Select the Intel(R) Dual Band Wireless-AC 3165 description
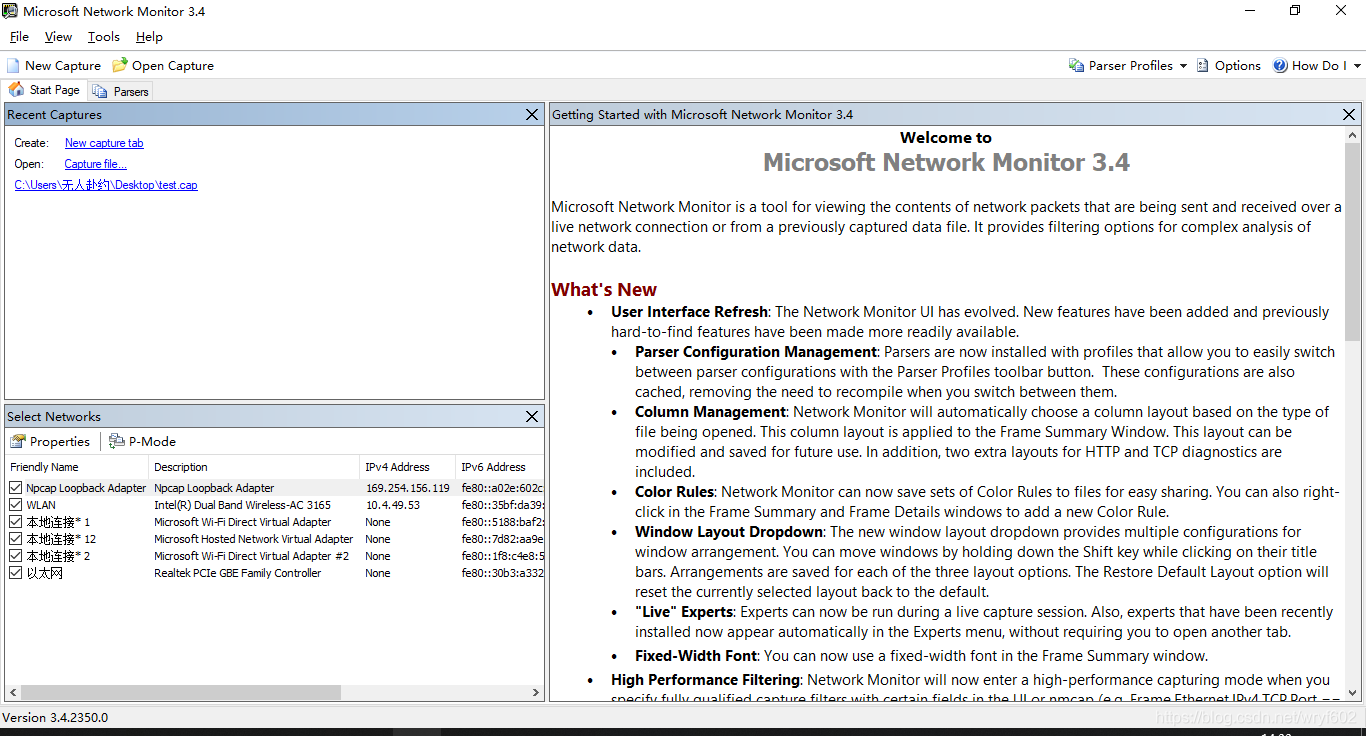The width and height of the screenshot is (1366, 736). (x=242, y=505)
